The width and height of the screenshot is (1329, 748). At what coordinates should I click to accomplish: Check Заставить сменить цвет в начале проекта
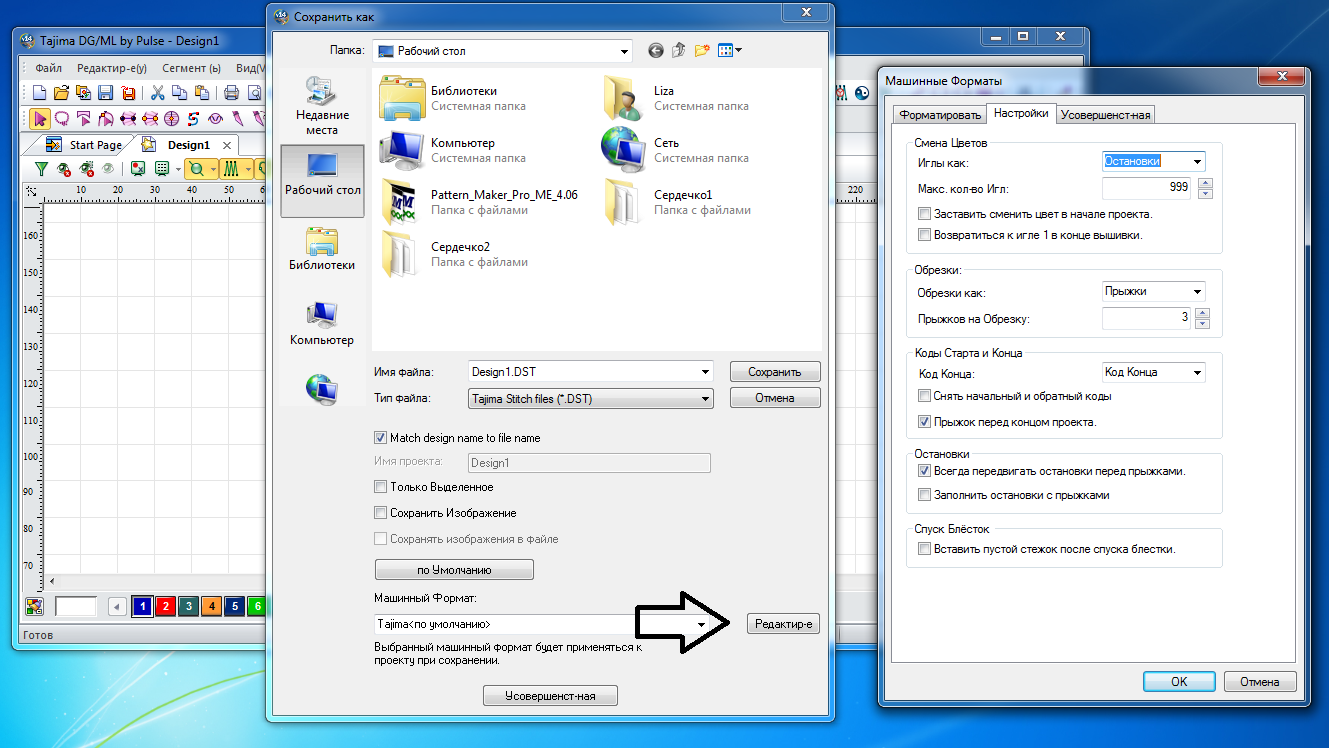[x=924, y=214]
